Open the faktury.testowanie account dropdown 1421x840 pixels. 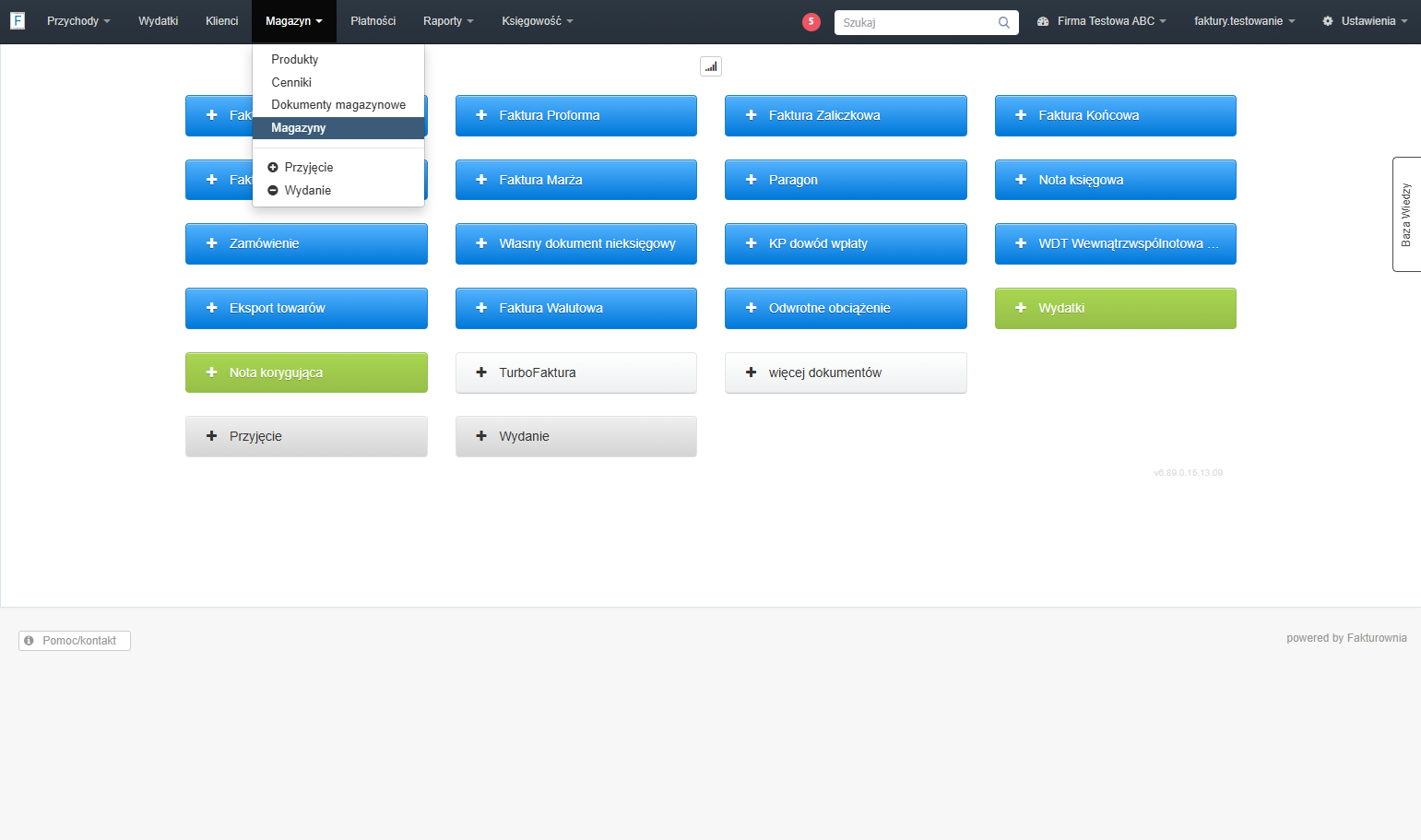(x=1245, y=21)
